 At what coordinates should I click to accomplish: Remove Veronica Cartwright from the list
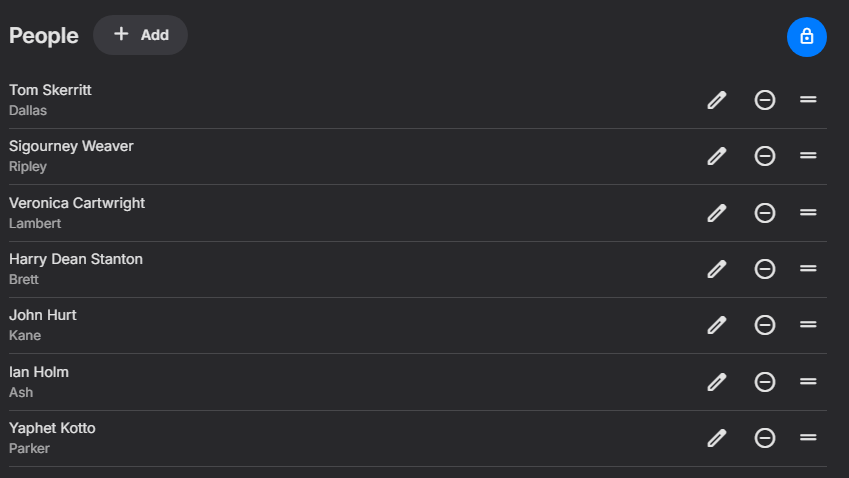click(765, 213)
